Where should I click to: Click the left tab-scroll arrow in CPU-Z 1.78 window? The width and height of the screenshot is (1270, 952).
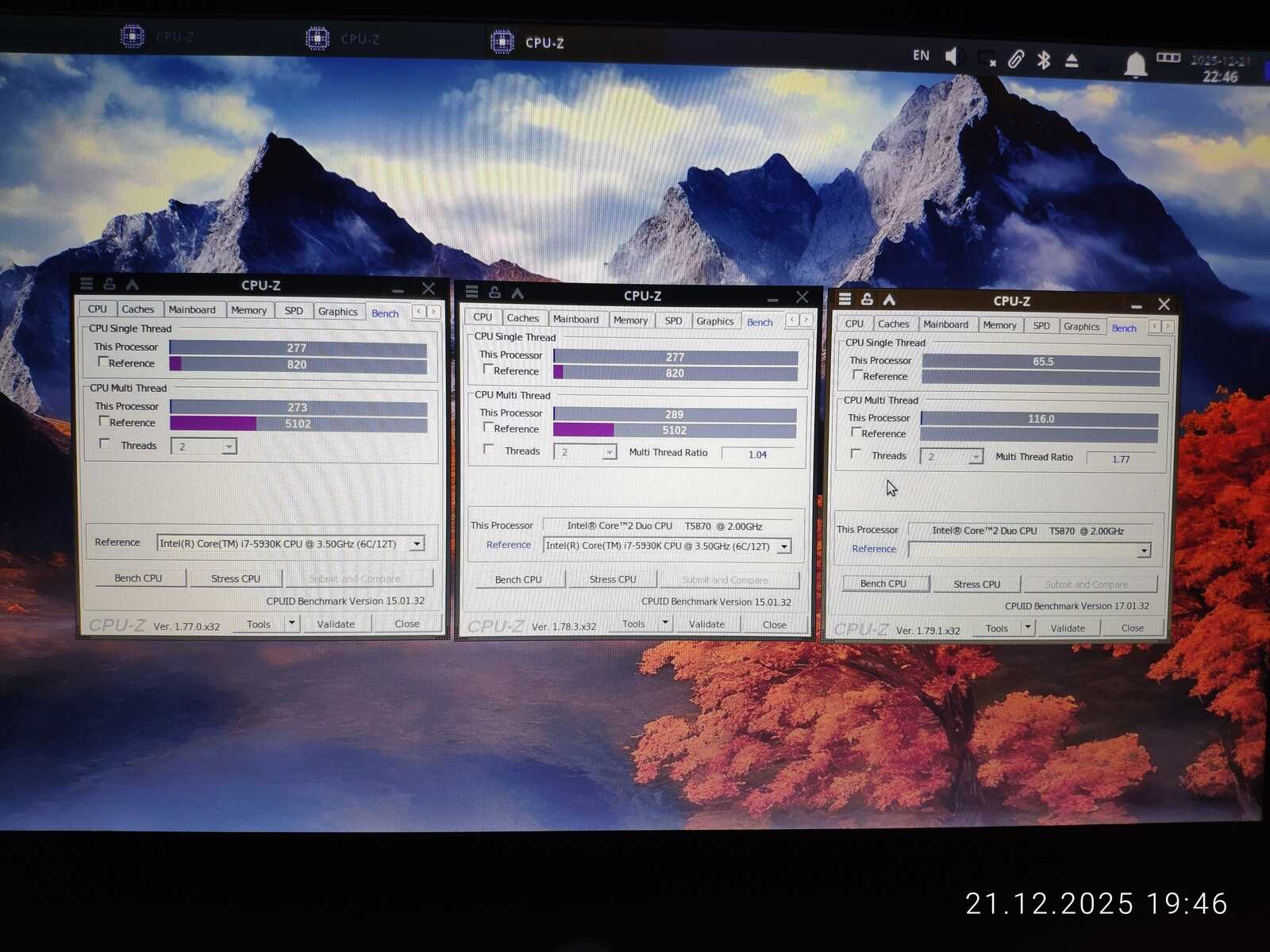coord(791,320)
